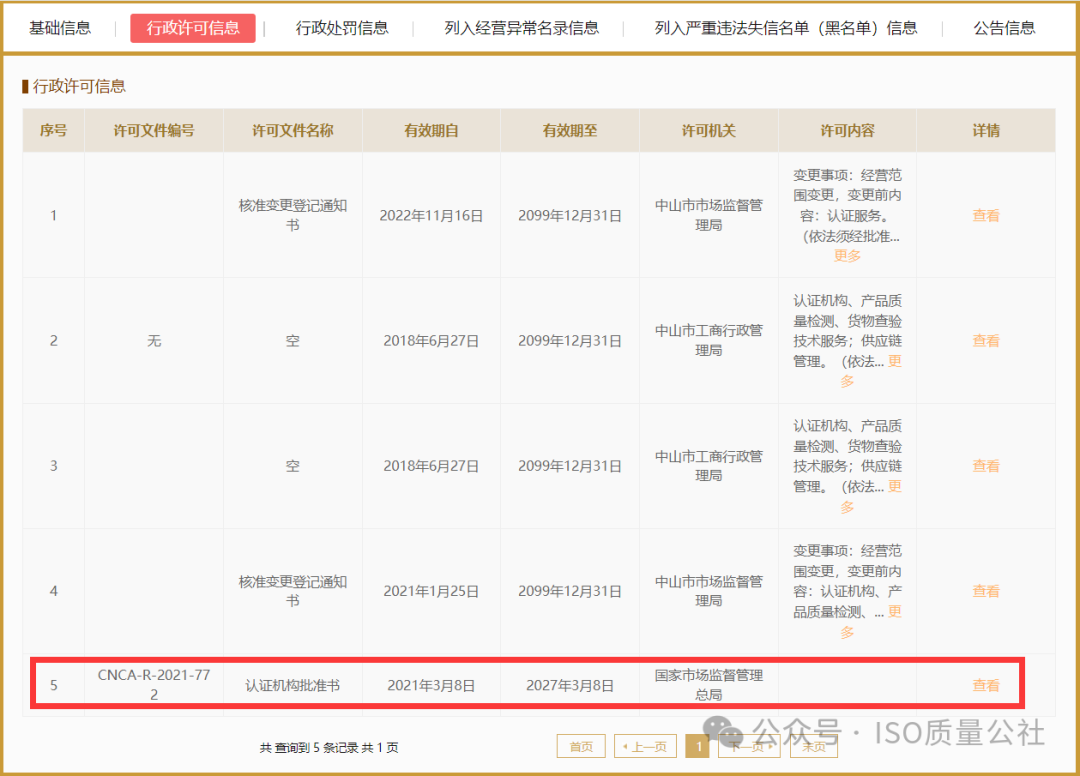Select the 行政许可信息 tab
The height and width of the screenshot is (776, 1080).
[193, 28]
